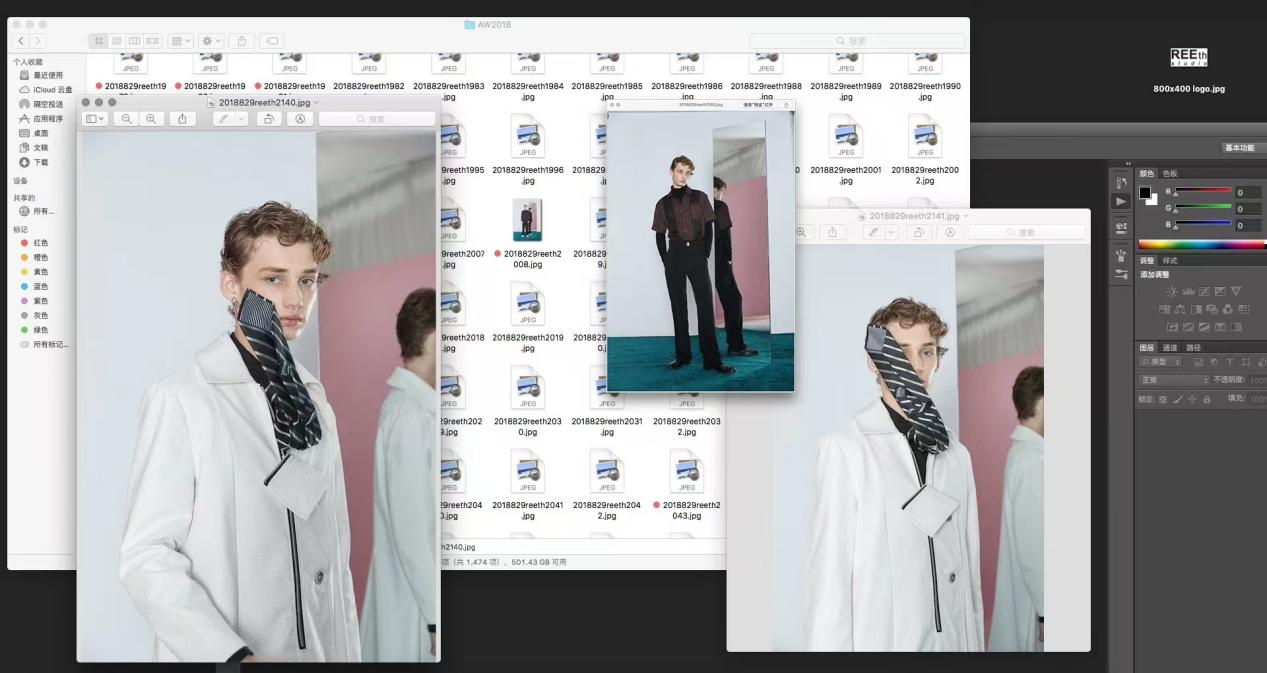Toggle the lock all layers padlock
Screen dimensions: 1267x673
(1206, 399)
